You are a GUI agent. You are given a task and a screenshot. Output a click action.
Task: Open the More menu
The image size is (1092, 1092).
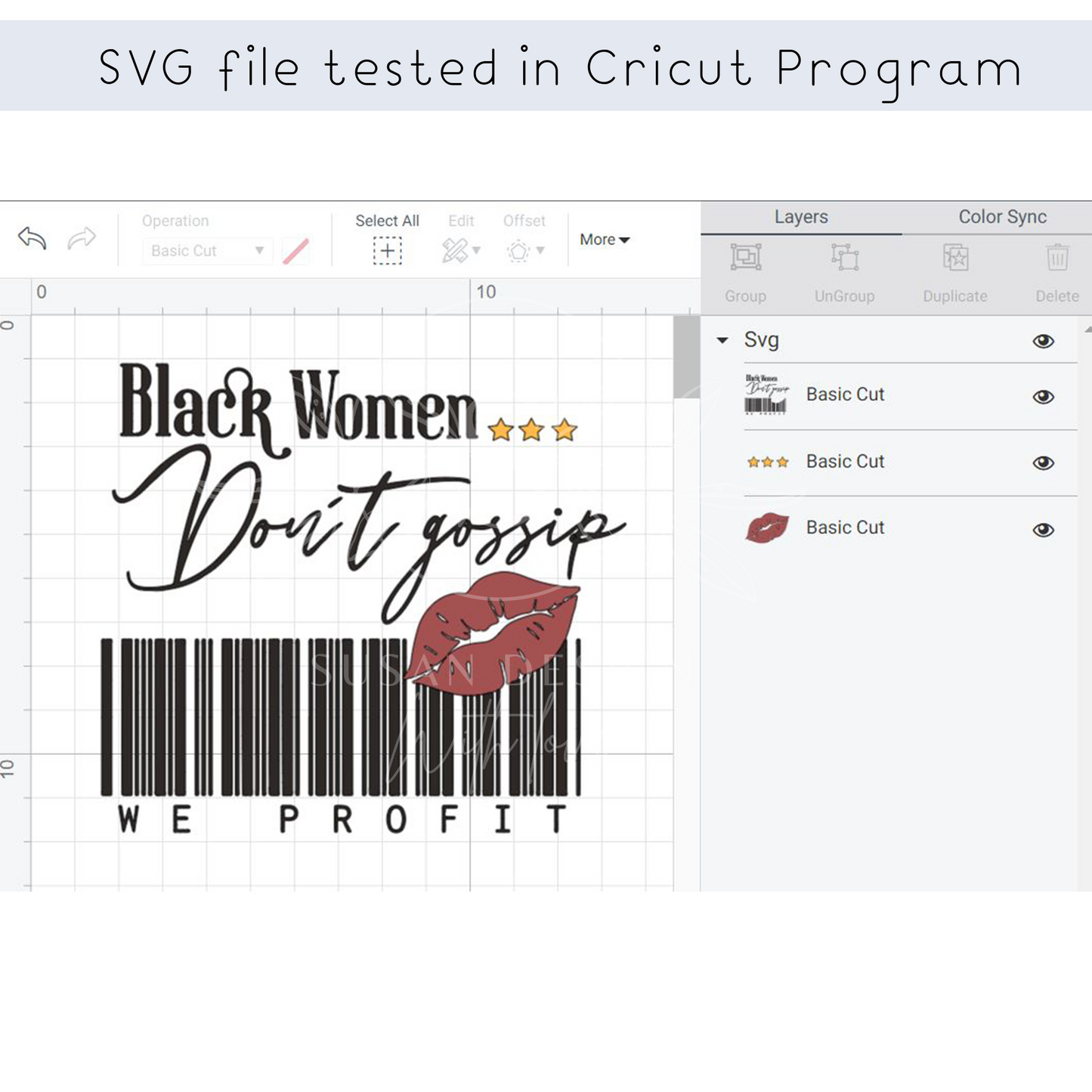pos(605,240)
